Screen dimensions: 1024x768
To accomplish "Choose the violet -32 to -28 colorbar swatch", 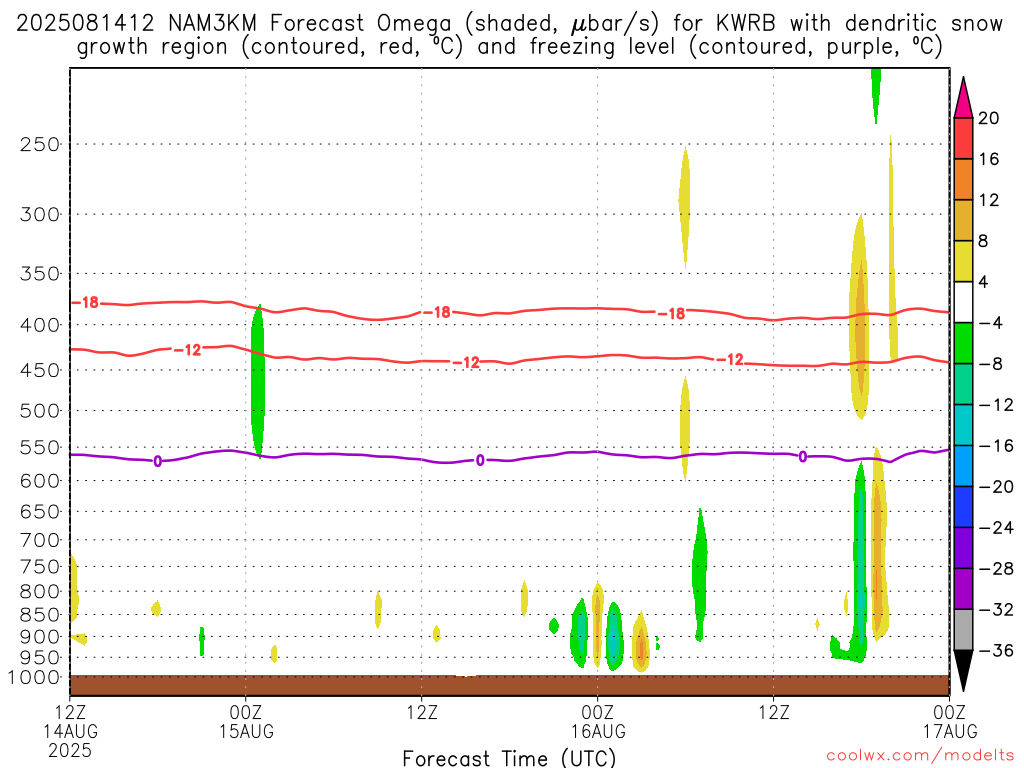I will (x=963, y=589).
